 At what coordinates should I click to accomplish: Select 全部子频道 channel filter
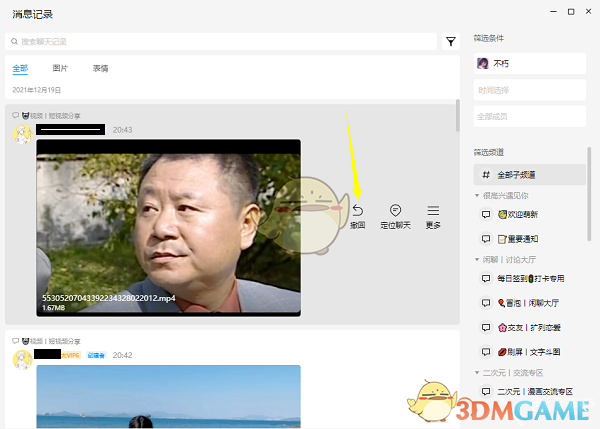coord(530,175)
